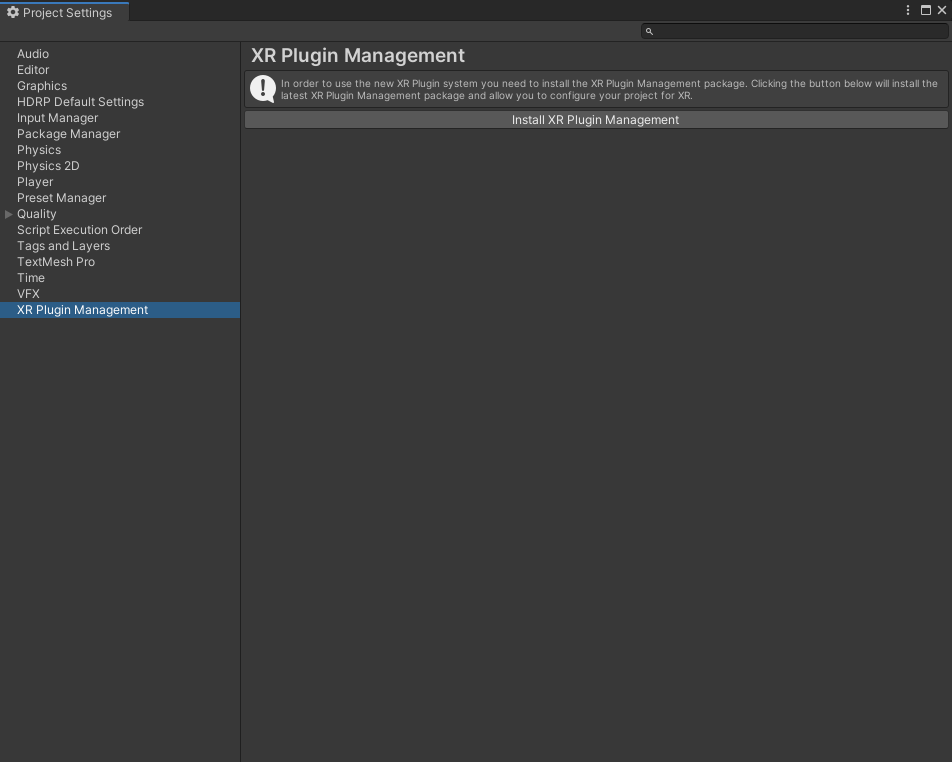952x762 pixels.
Task: Select the Quality category
Action: pyautogui.click(x=36, y=214)
